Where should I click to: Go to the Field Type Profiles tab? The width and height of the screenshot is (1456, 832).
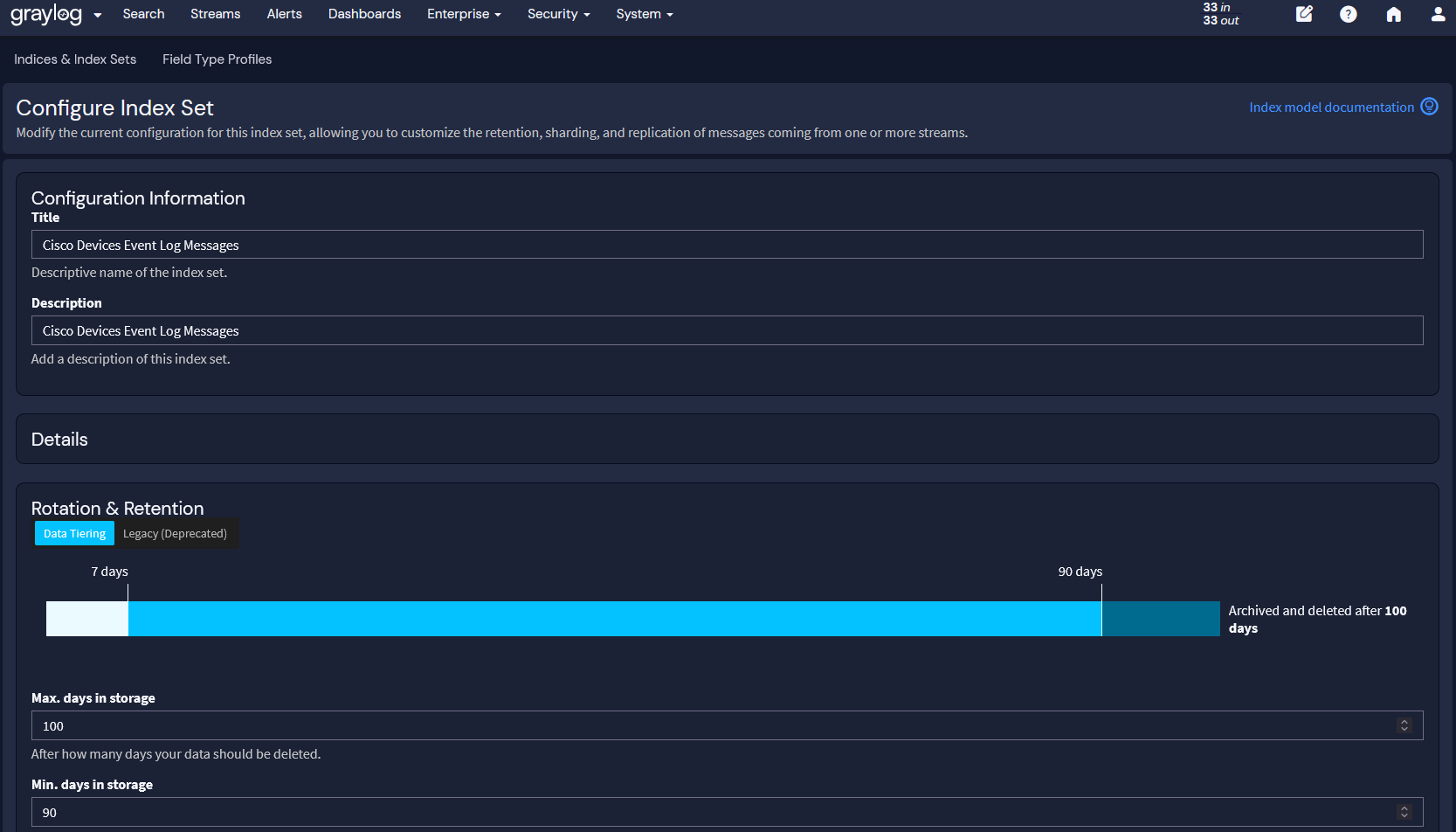pos(217,59)
